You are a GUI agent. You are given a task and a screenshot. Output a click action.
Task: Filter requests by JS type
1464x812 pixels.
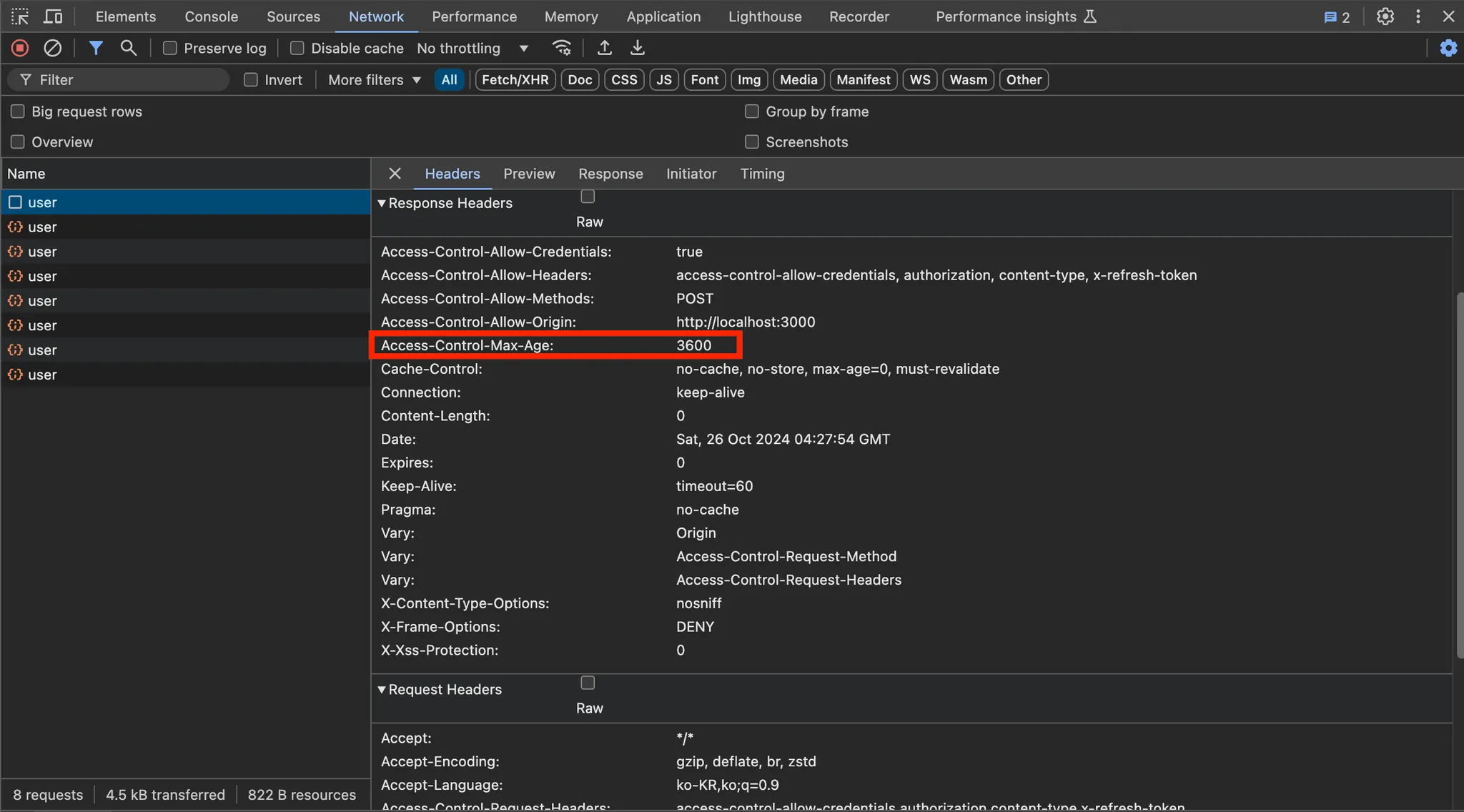664,80
